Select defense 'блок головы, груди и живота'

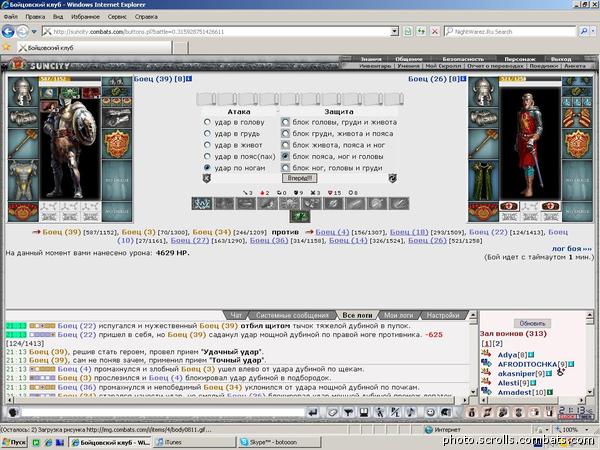pos(285,122)
